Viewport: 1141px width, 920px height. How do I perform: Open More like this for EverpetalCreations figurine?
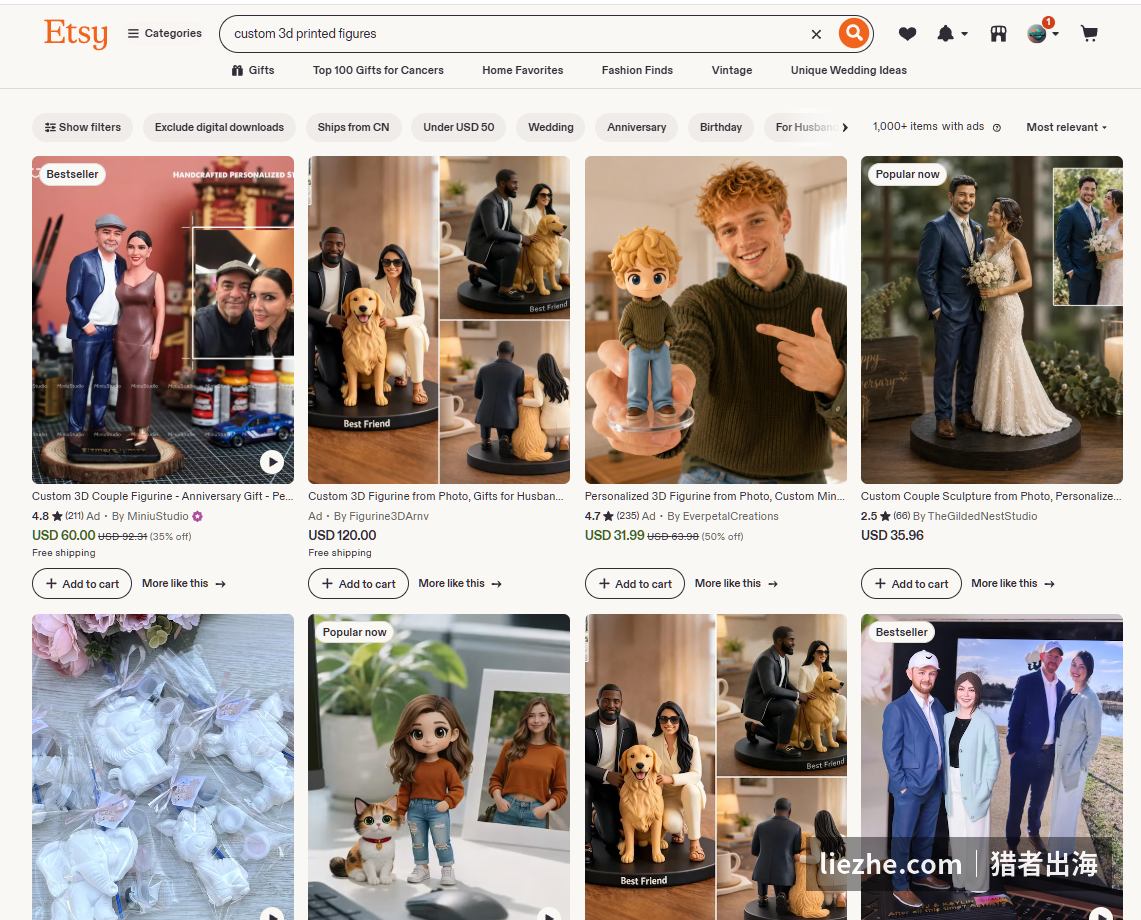[736, 584]
